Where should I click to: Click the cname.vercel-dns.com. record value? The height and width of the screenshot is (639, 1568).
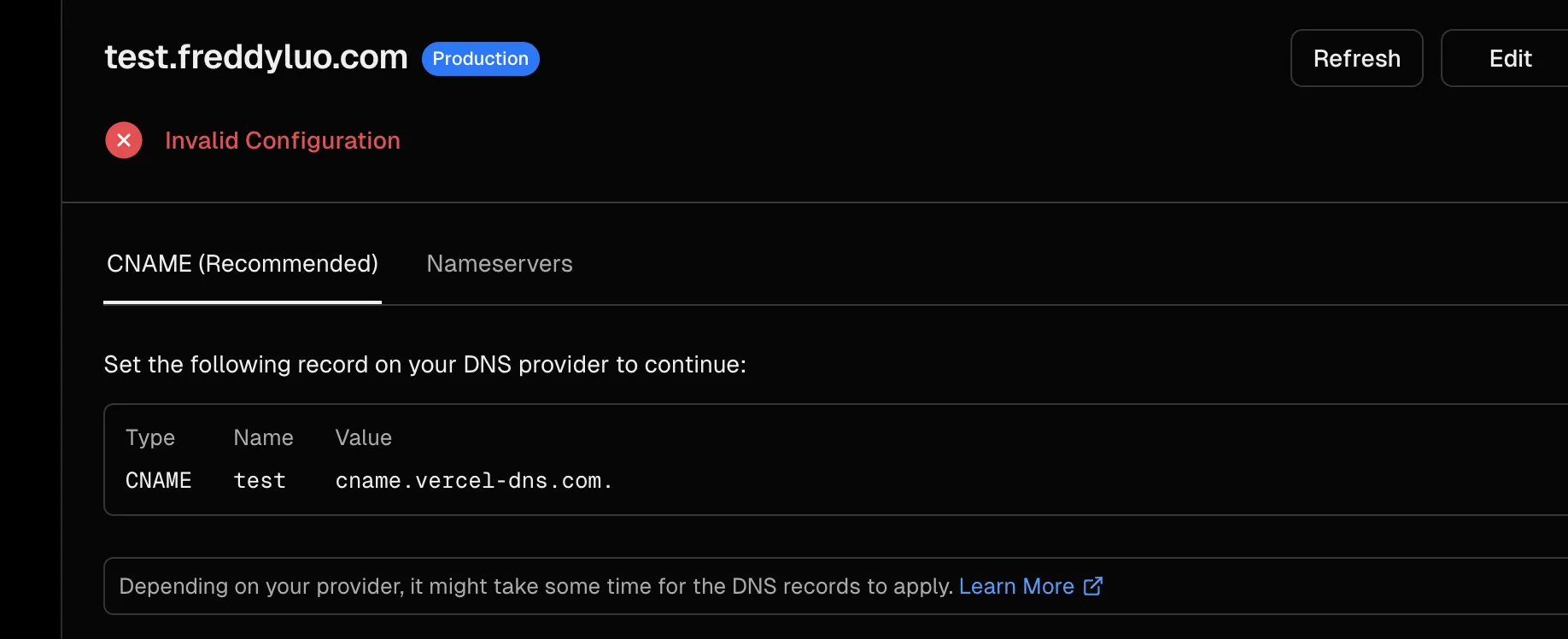click(x=474, y=481)
